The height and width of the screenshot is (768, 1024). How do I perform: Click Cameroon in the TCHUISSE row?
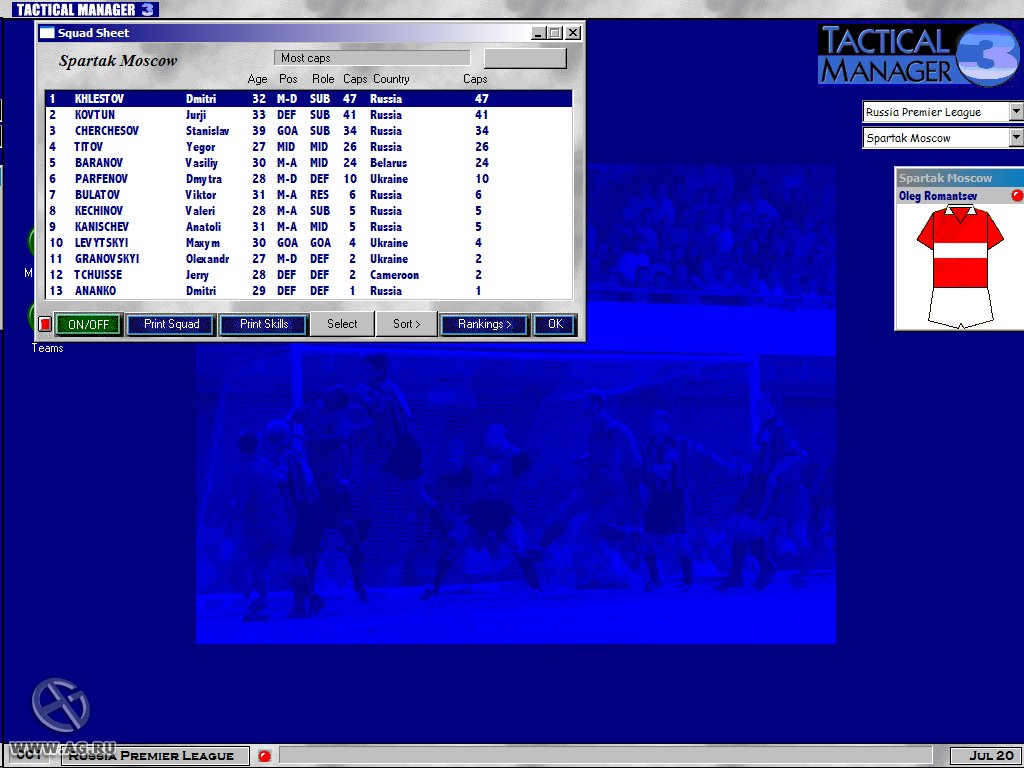[394, 275]
